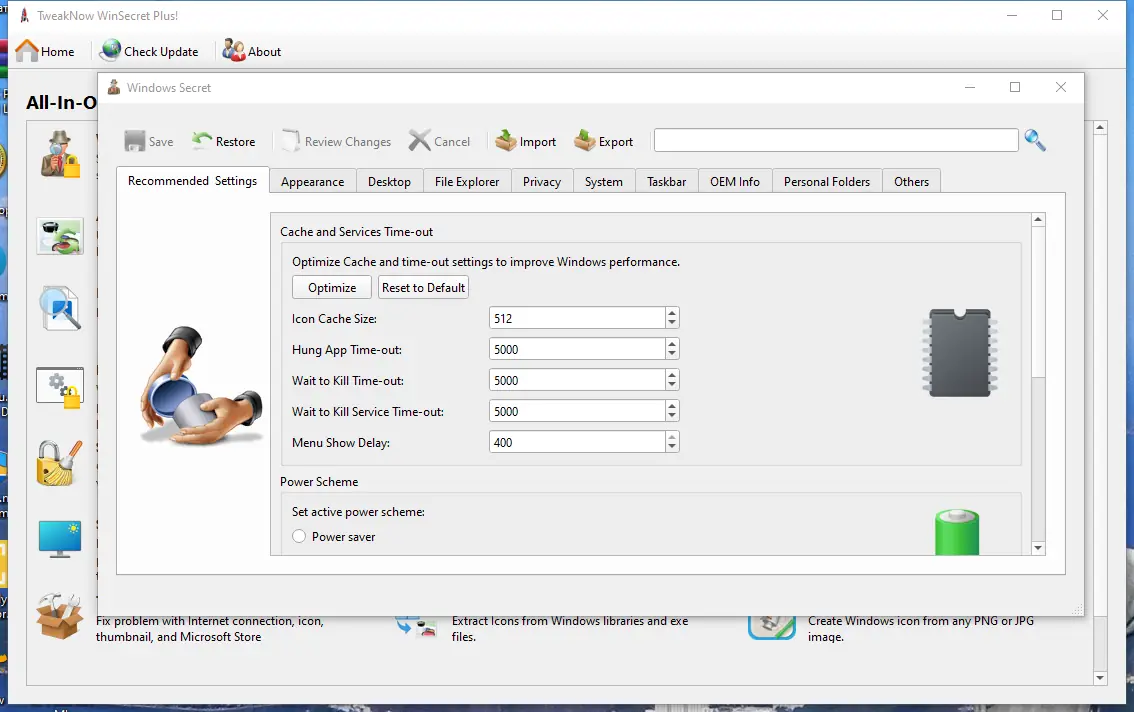Select the Taskbar tab

pos(666,182)
